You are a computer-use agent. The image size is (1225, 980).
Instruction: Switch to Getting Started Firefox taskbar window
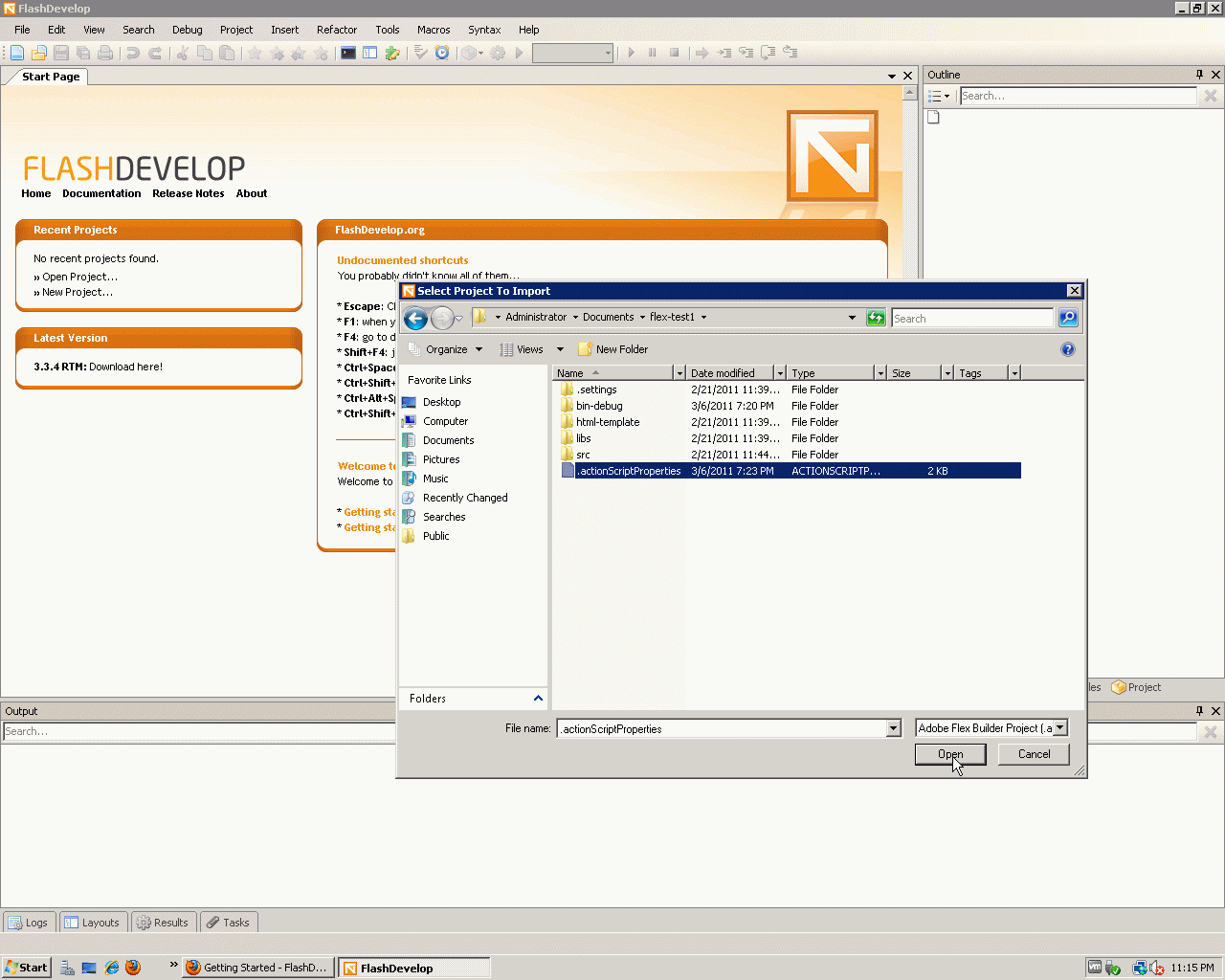[x=258, y=968]
